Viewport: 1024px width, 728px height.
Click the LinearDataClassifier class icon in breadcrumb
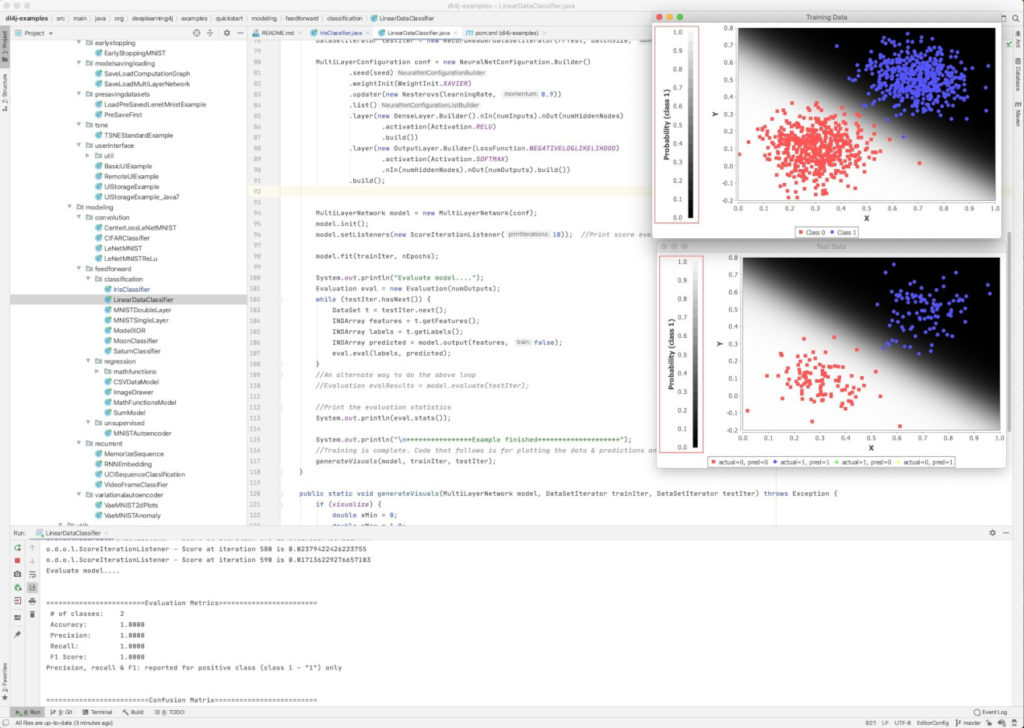coord(374,18)
